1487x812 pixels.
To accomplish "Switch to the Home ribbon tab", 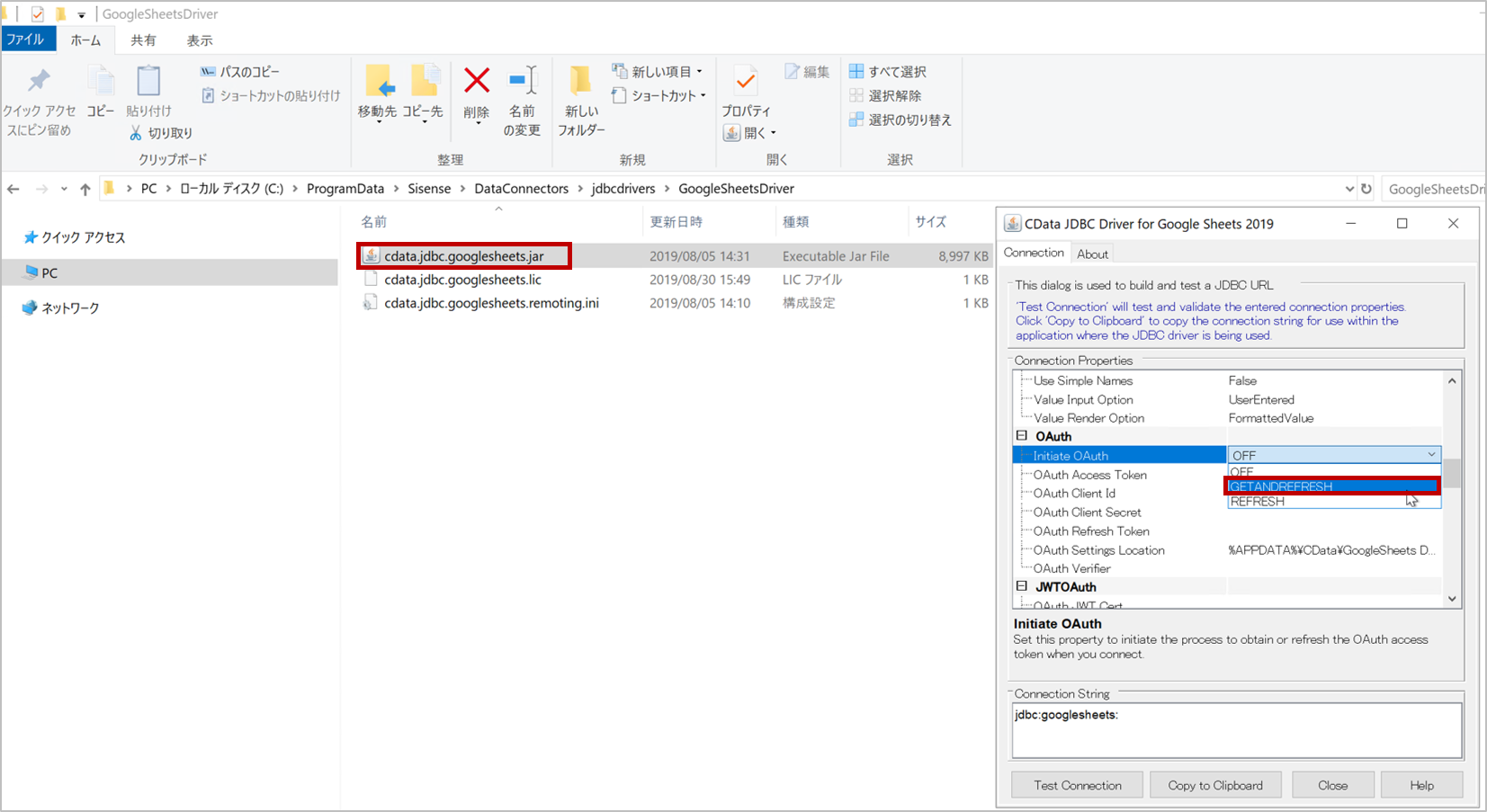I will pos(86,40).
